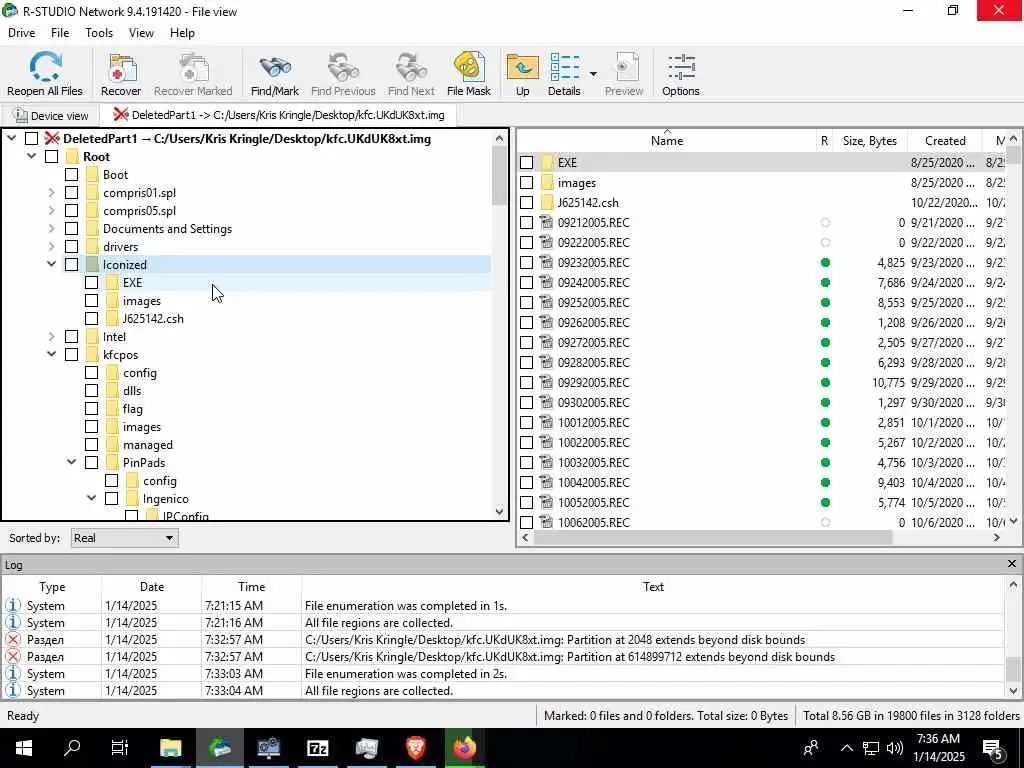
Task: Click the Reopen All Files toolbar icon
Action: [44, 74]
